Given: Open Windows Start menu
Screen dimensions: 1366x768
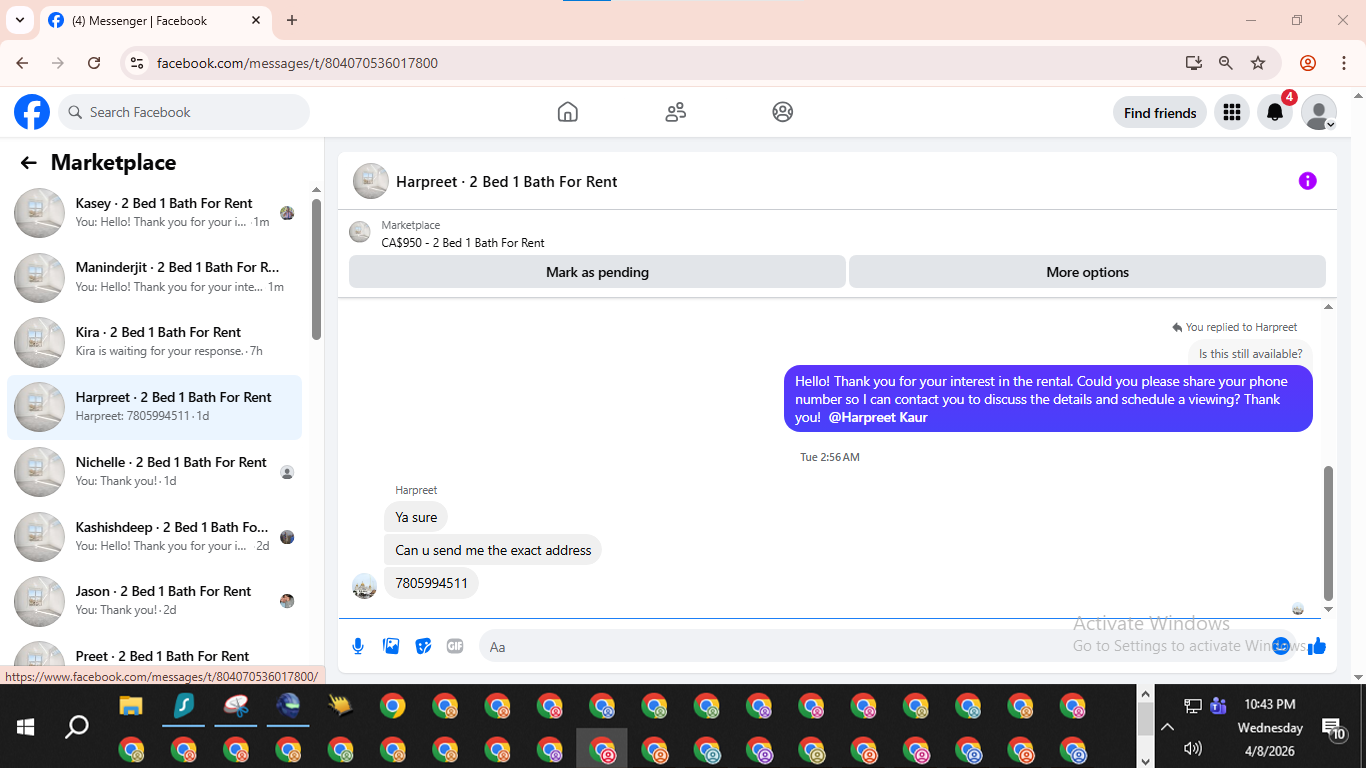Looking at the screenshot, I should tap(26, 726).
